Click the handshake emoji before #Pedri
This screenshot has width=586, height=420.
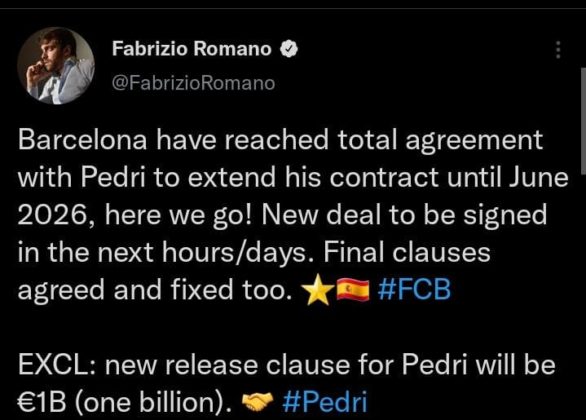click(257, 402)
